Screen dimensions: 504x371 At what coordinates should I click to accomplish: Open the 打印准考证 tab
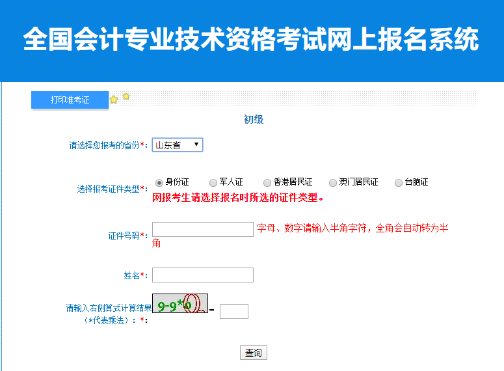point(70,100)
